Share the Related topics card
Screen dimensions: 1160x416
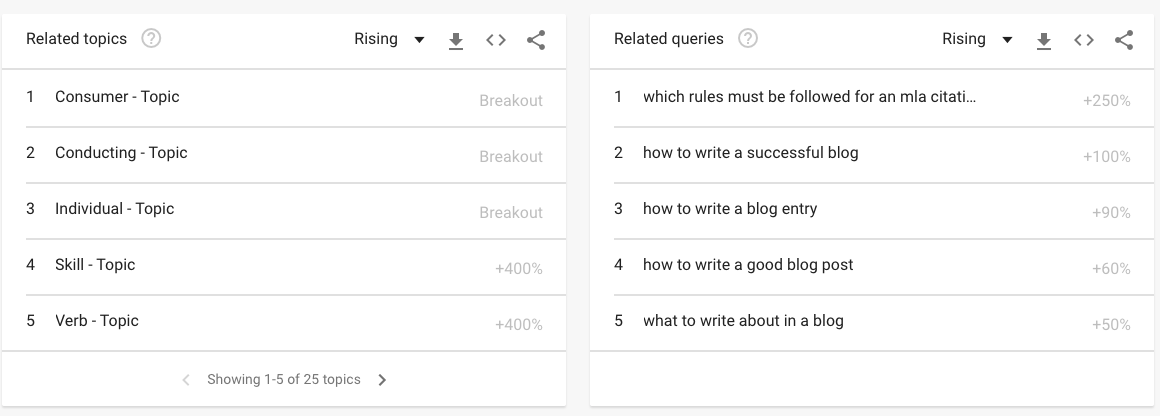(536, 40)
